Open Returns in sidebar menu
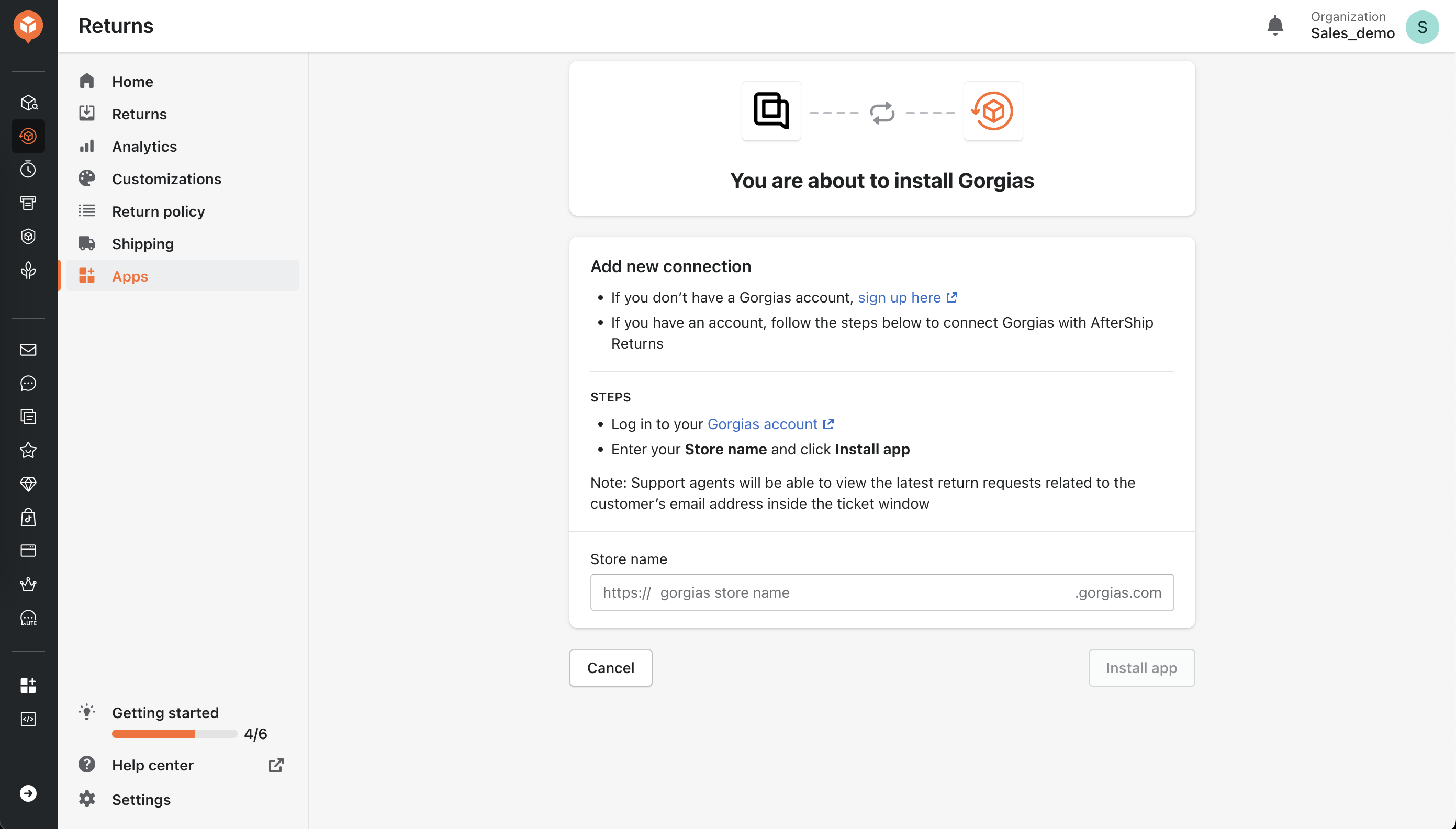The image size is (1456, 829). pos(182,114)
